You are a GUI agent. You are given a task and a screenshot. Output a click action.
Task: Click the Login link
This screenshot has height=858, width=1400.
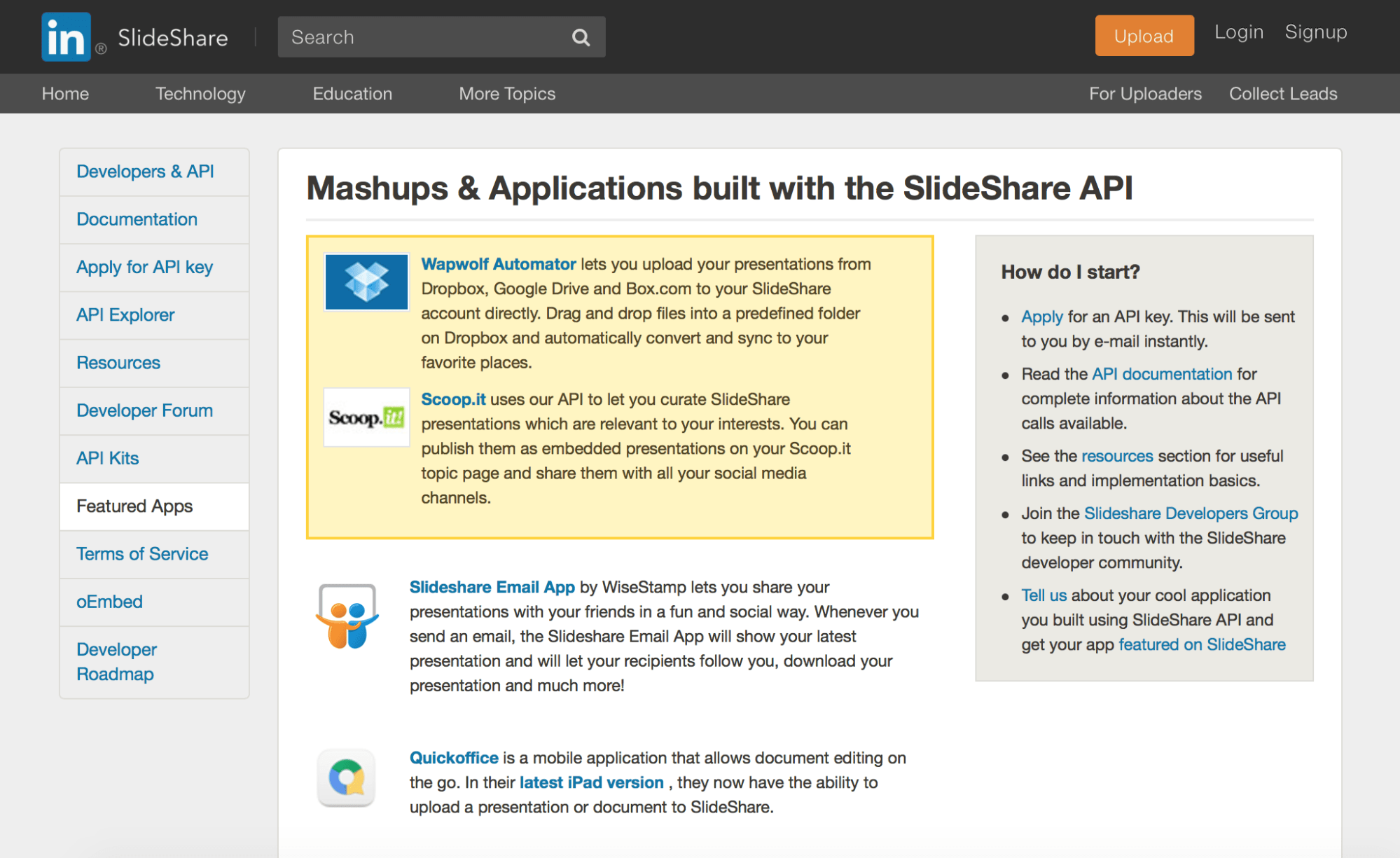click(1238, 32)
